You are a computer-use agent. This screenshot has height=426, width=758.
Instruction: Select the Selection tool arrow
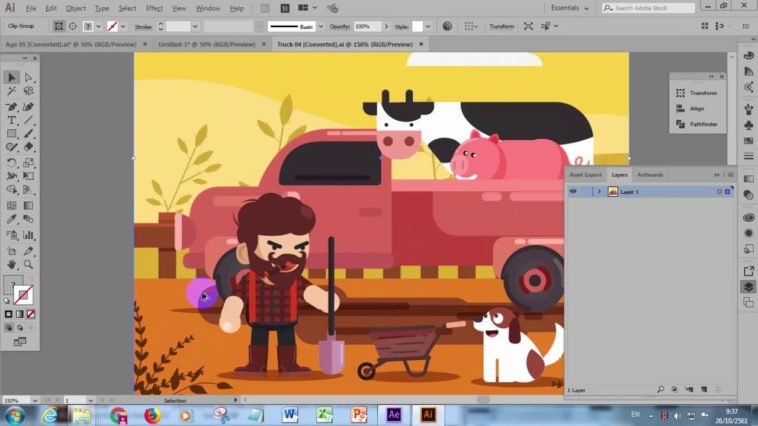point(12,77)
